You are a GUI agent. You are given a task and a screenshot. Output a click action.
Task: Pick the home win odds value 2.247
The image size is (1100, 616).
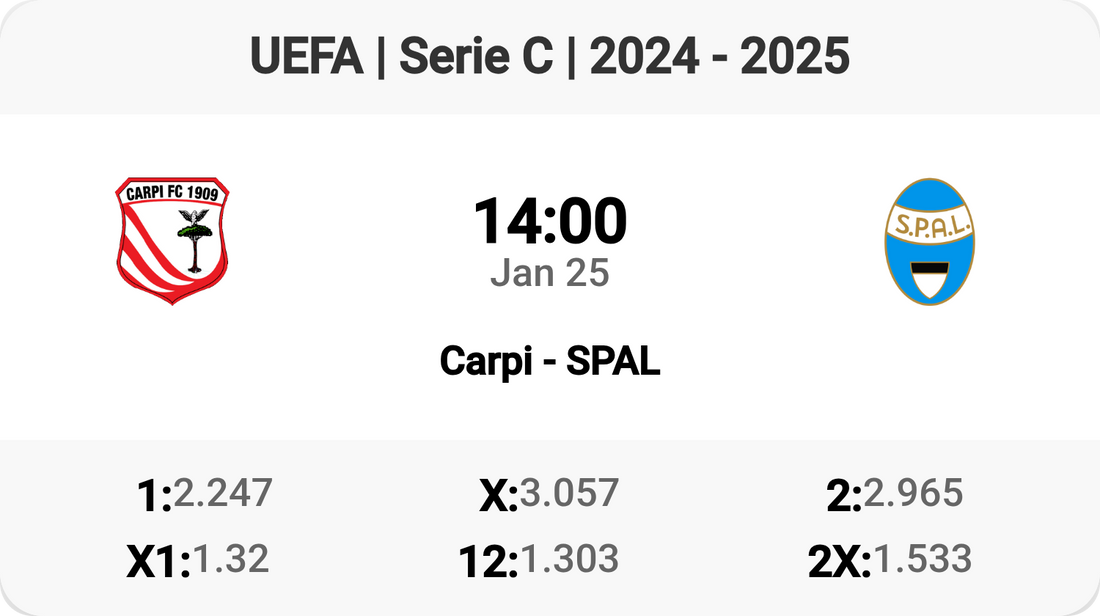pos(222,493)
